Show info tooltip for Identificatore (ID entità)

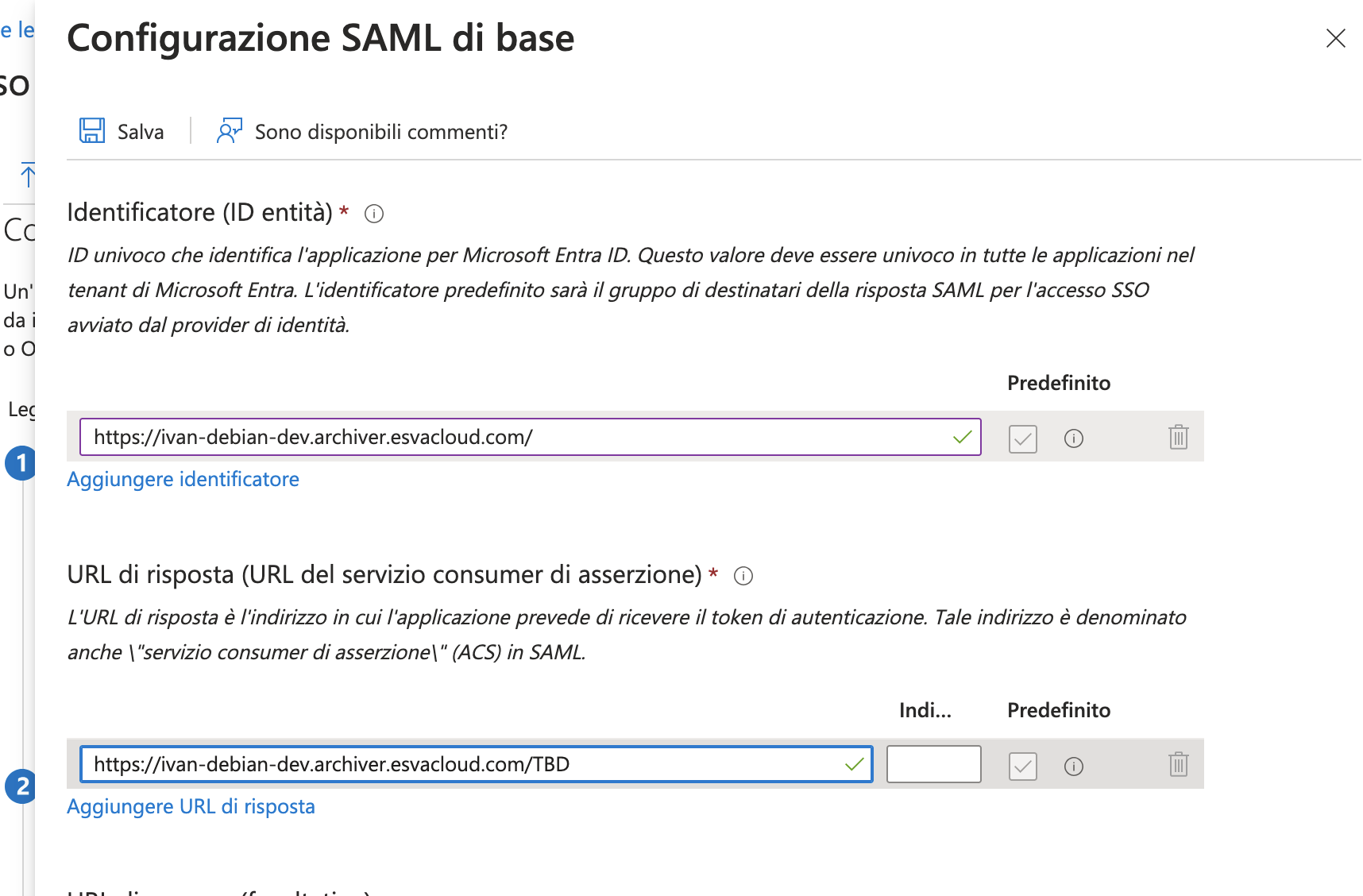(x=374, y=214)
